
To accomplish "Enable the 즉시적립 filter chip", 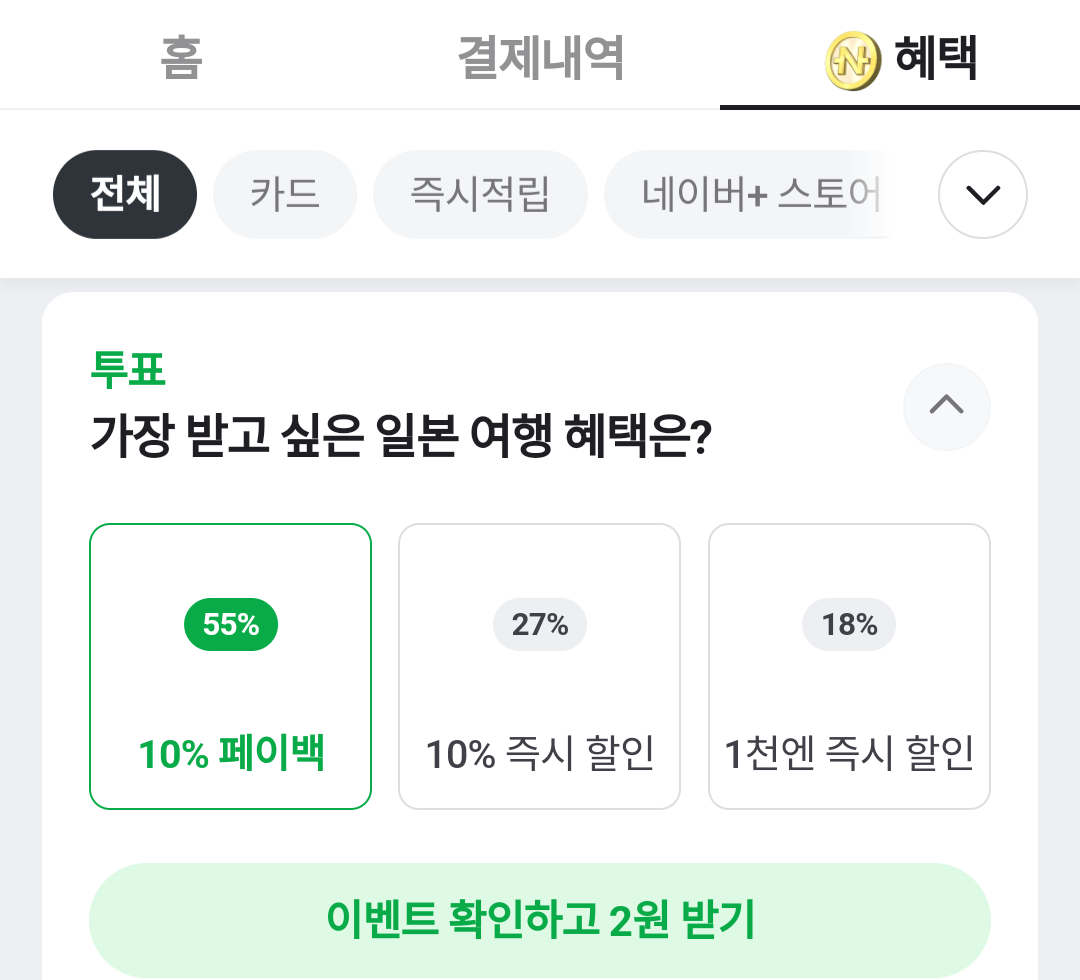I will point(480,194).
